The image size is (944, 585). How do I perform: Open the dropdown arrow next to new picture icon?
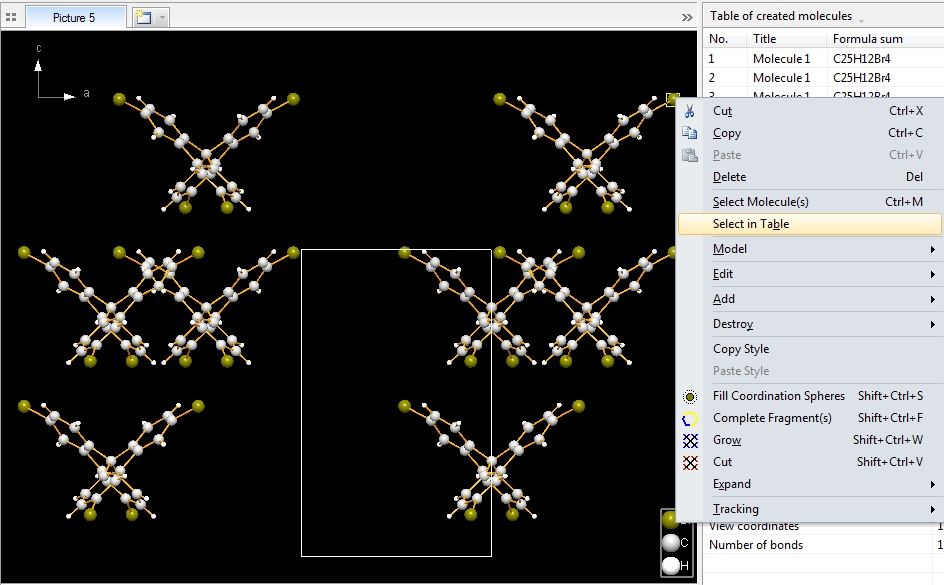click(163, 18)
